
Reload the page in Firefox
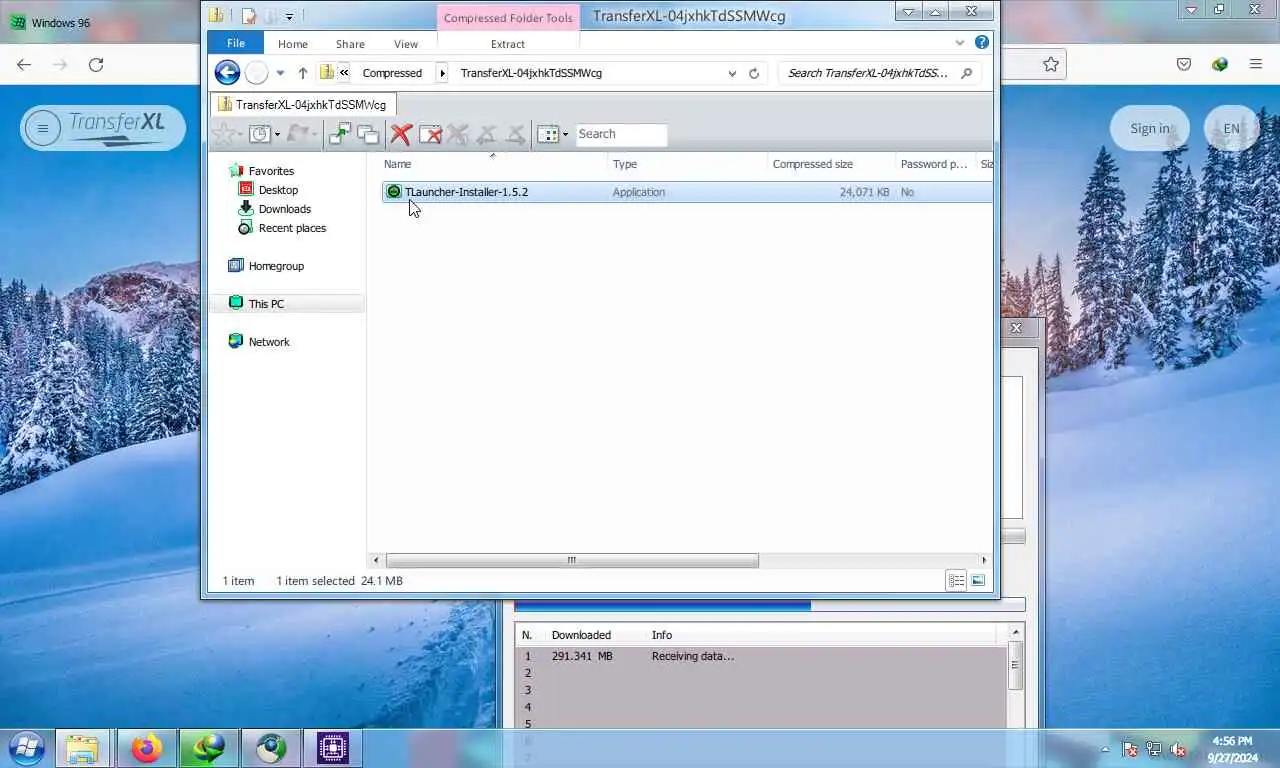(96, 64)
